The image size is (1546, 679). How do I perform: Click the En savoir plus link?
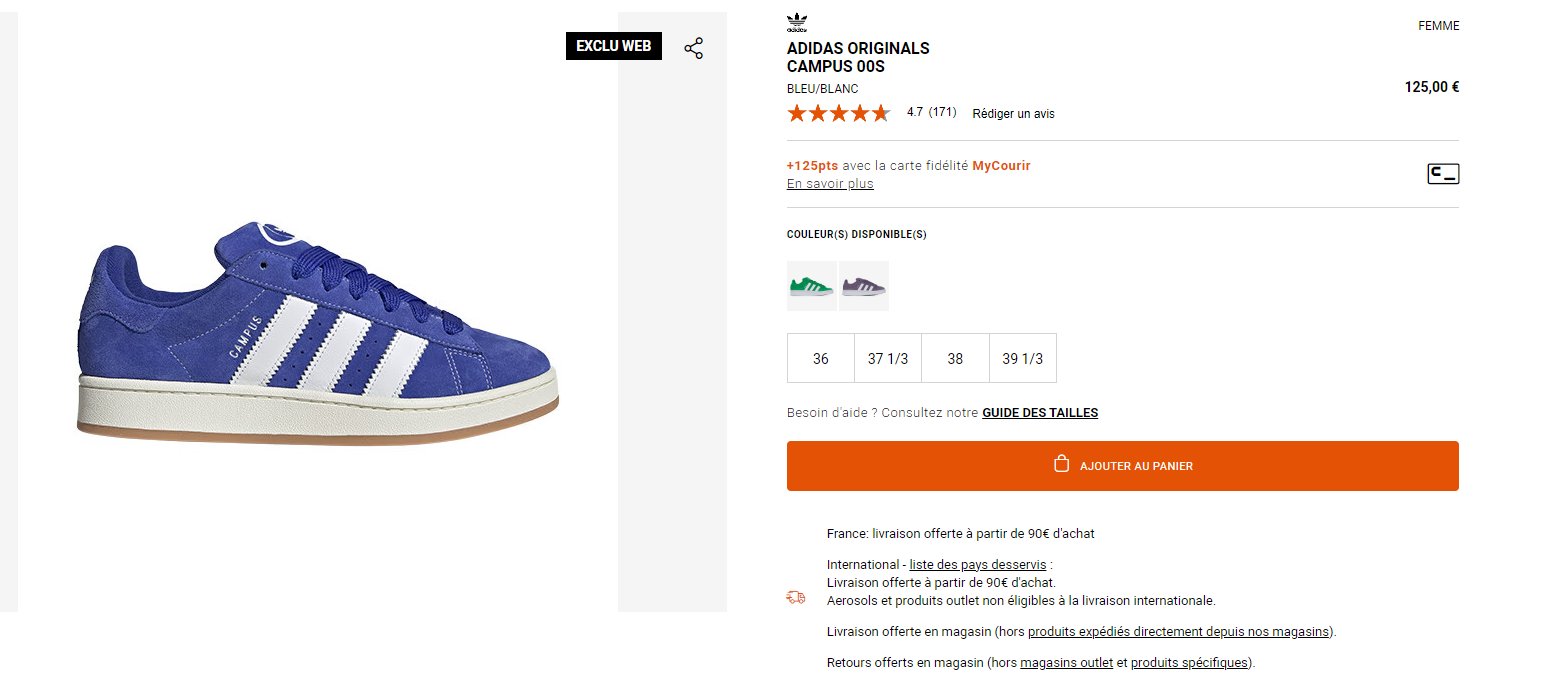(x=830, y=184)
